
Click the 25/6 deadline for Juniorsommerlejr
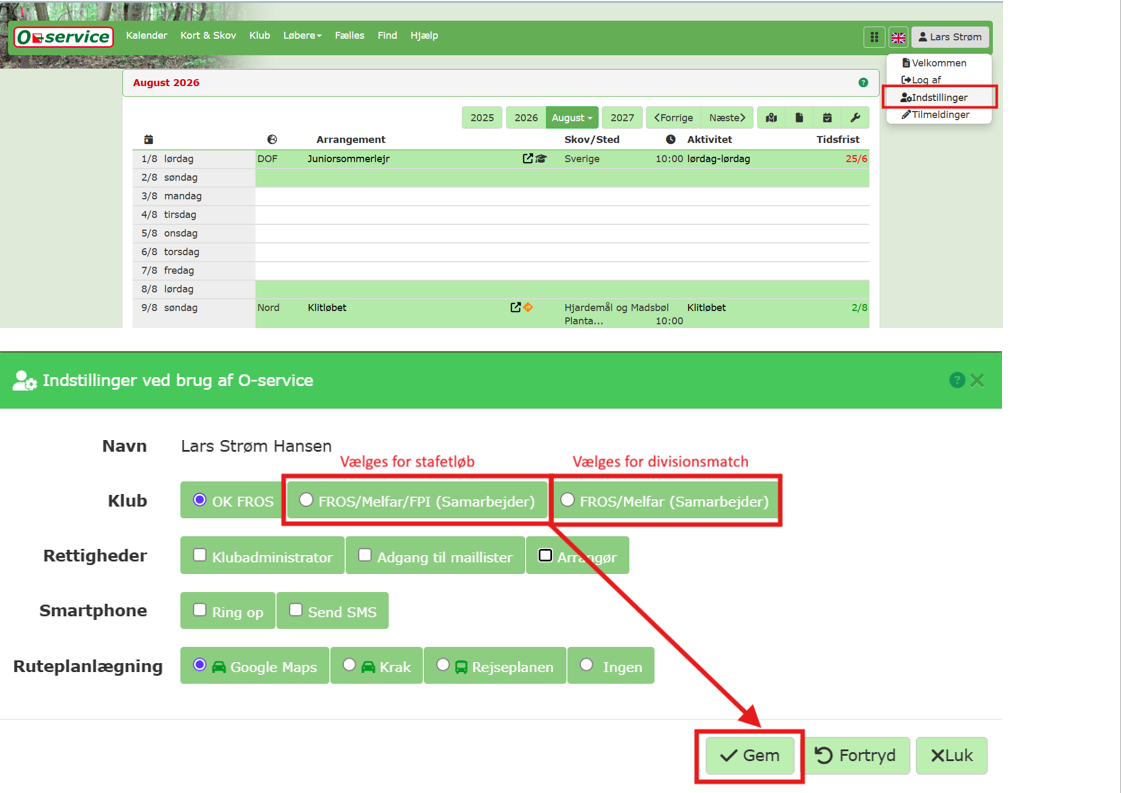tap(856, 159)
